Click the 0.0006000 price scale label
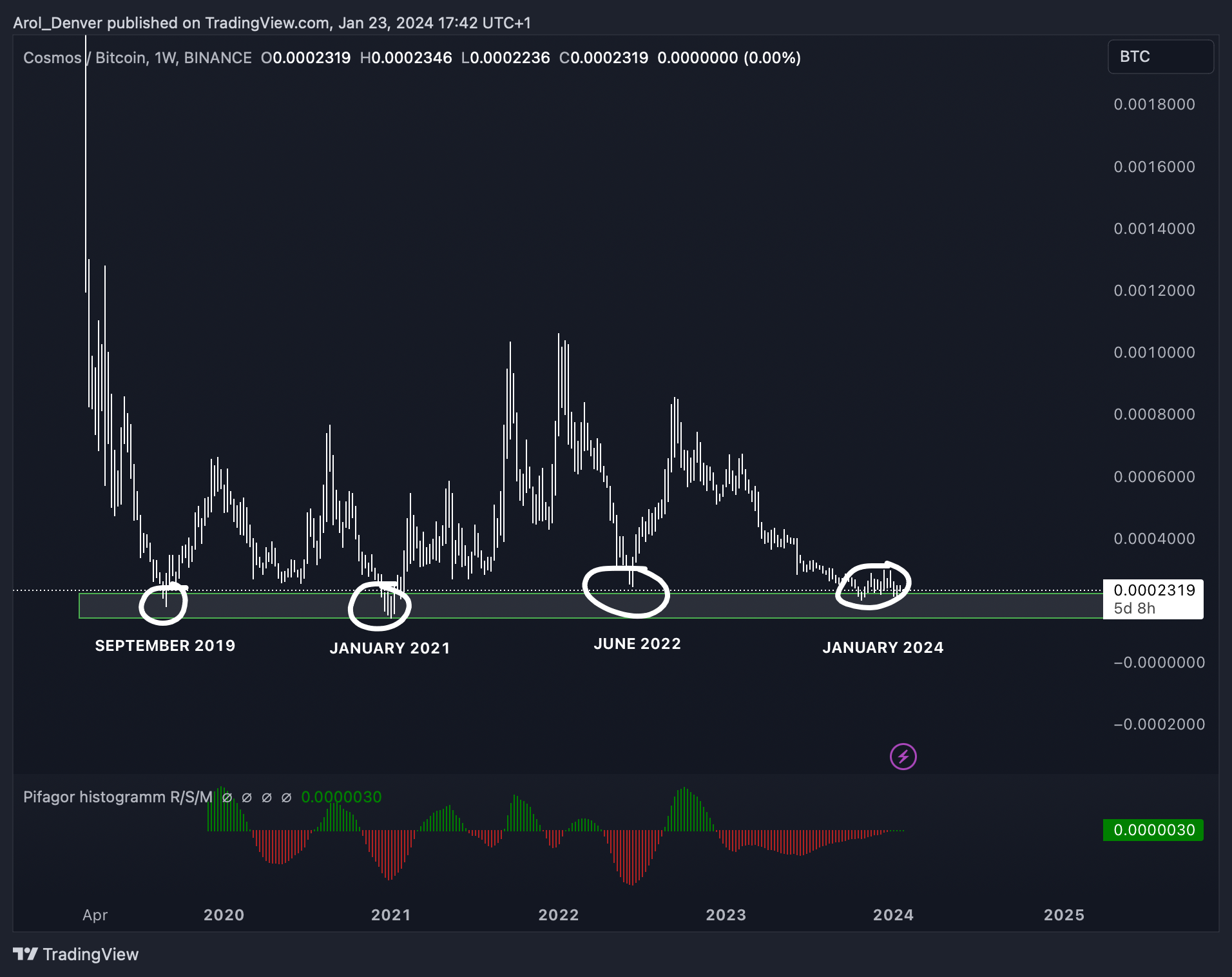This screenshot has height=977, width=1232. 1154,477
